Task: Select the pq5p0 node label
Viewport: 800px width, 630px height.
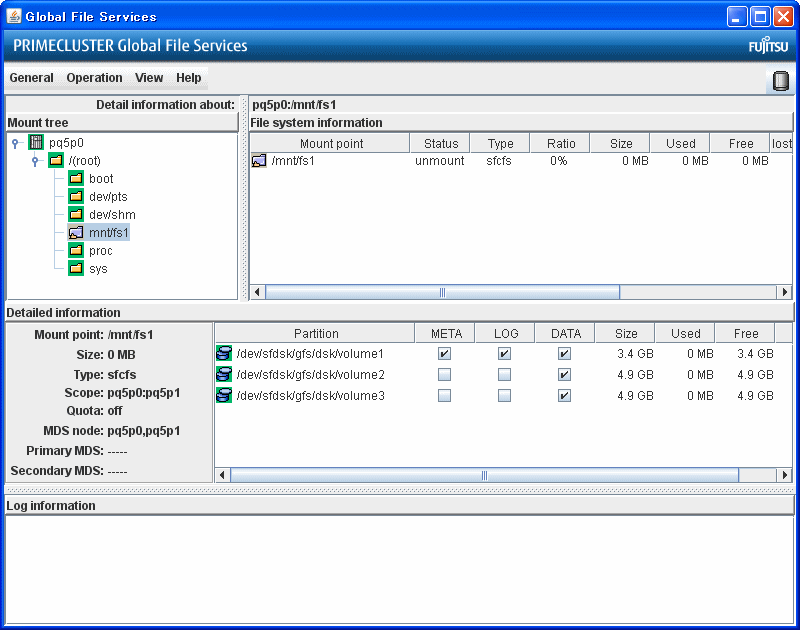Action: pyautogui.click(x=66, y=143)
